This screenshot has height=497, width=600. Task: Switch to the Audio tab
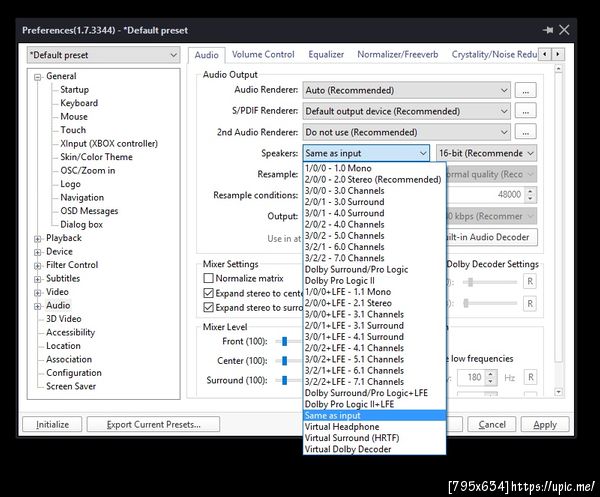(x=206, y=55)
